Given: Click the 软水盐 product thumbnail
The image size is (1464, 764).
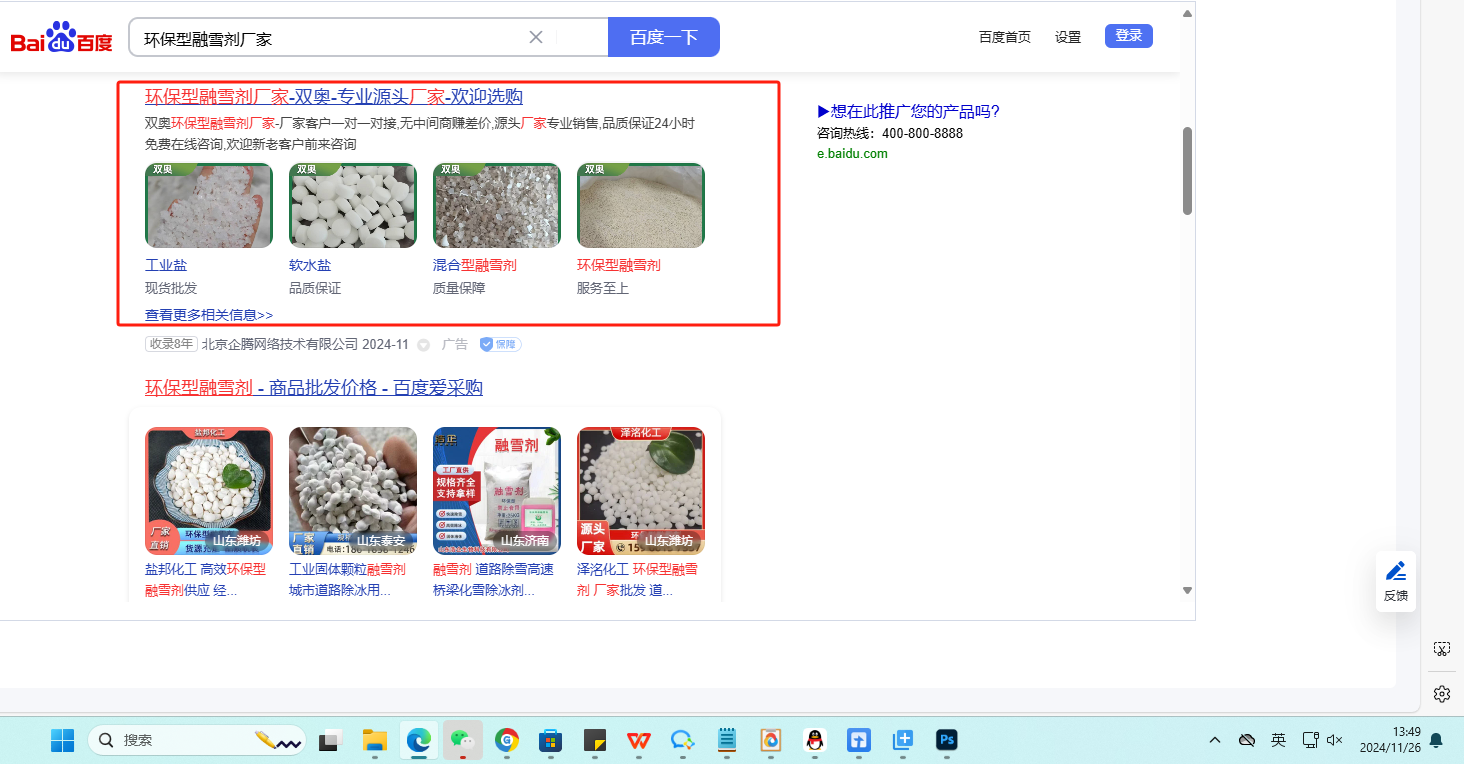Looking at the screenshot, I should point(353,206).
